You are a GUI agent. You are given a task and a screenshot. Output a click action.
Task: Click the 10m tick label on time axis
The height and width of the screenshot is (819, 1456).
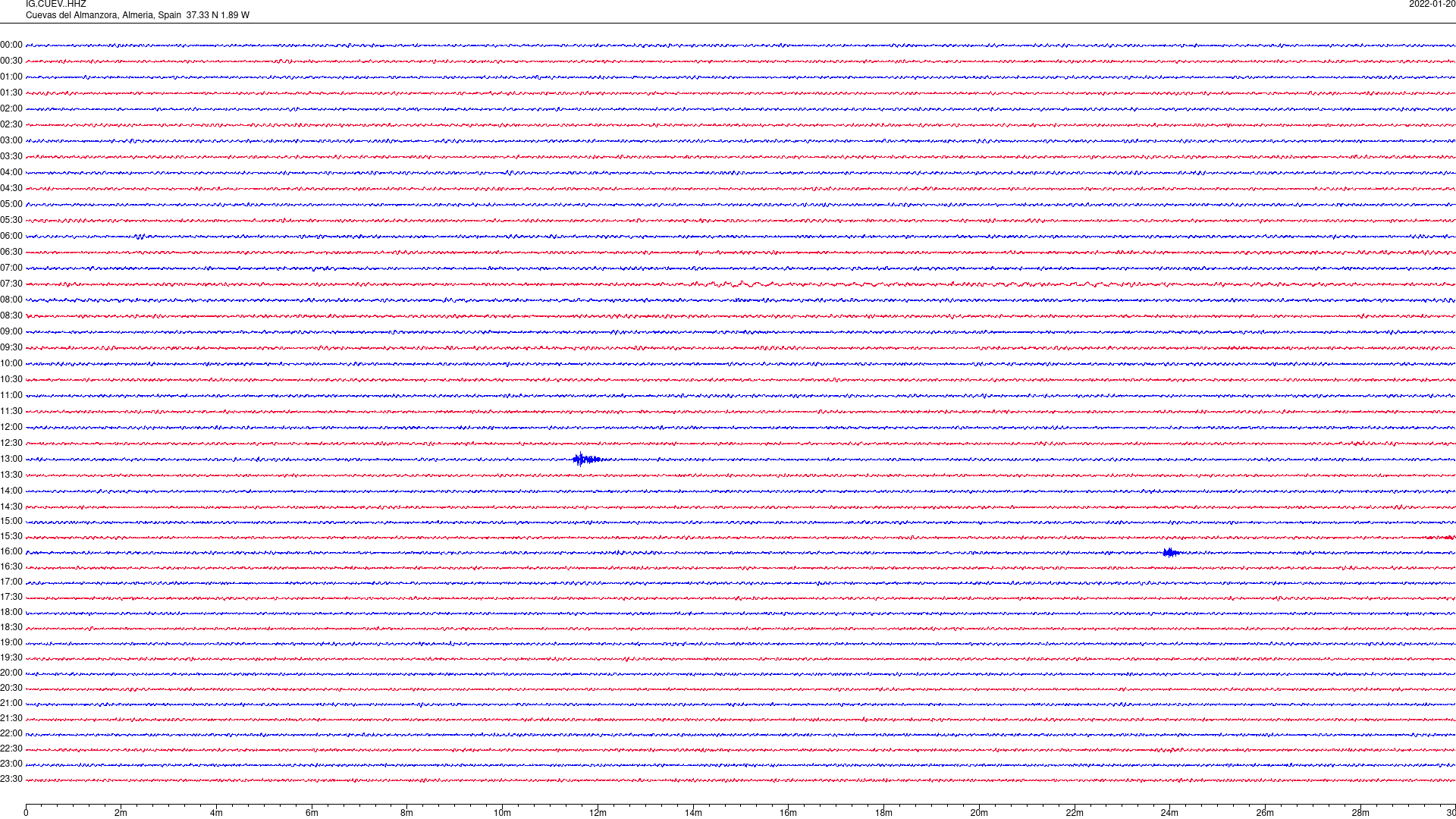click(502, 813)
